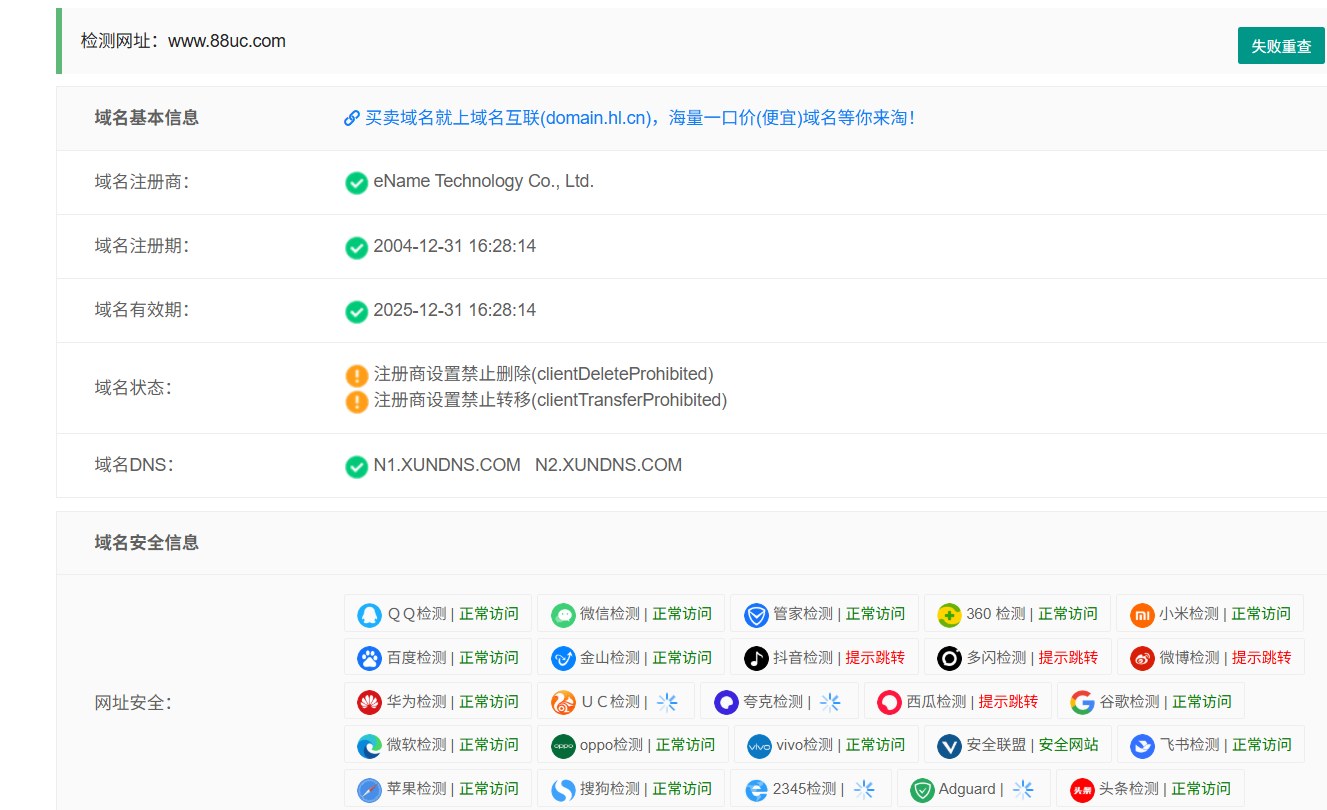Click the N1.XUNDNS.COM DNS text

click(x=447, y=464)
